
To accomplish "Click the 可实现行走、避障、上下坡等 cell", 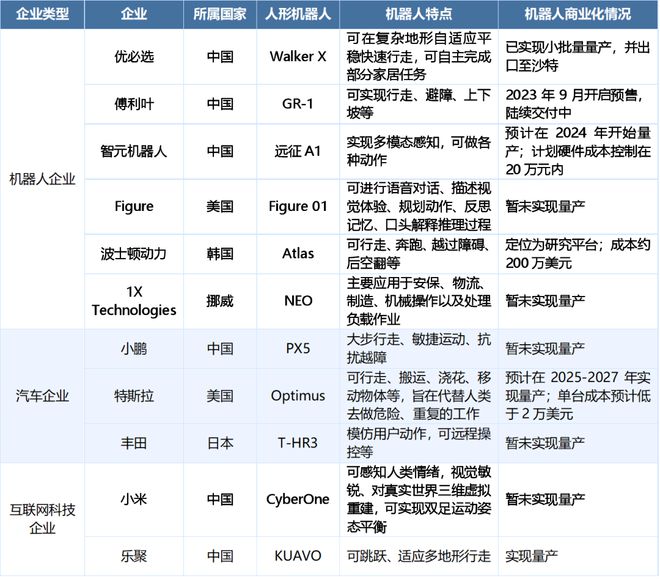I will click(419, 104).
